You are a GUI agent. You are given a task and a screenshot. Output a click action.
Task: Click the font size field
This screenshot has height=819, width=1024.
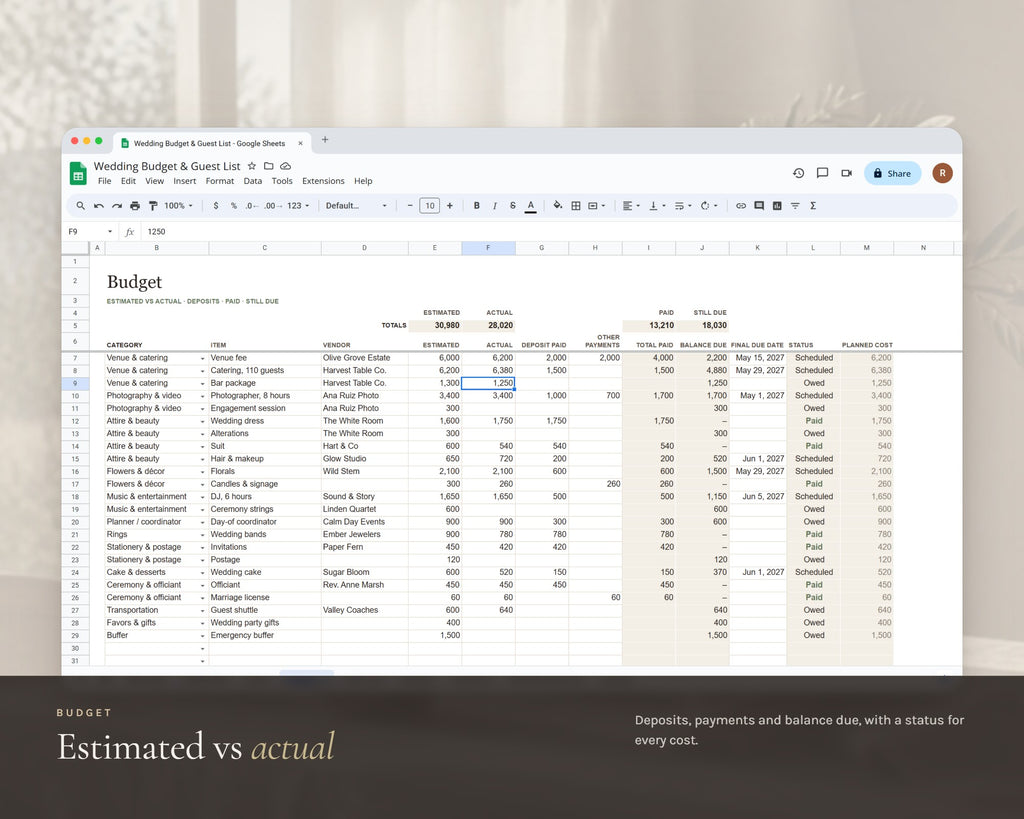click(430, 206)
